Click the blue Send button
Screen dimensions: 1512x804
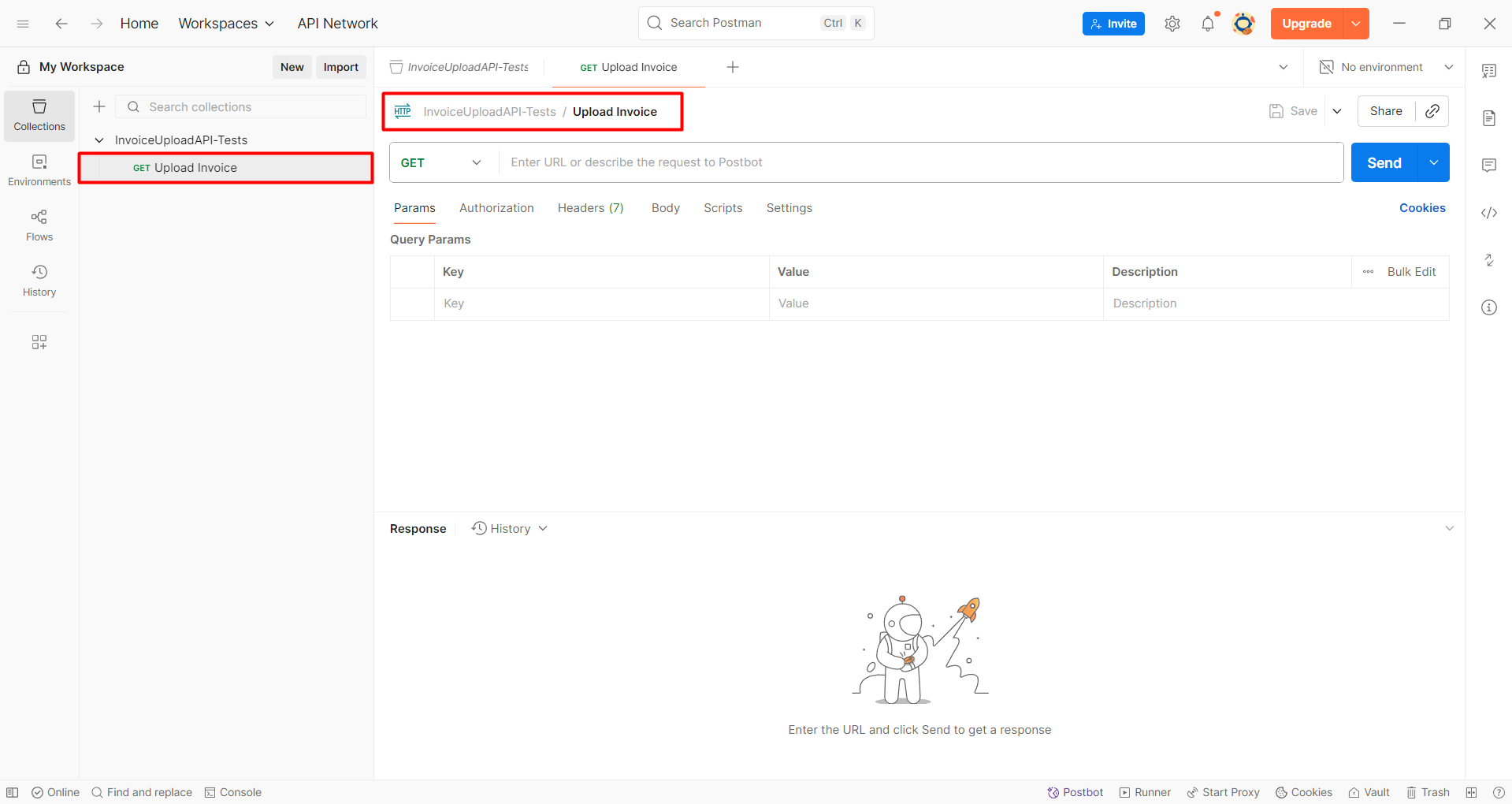[1384, 162]
